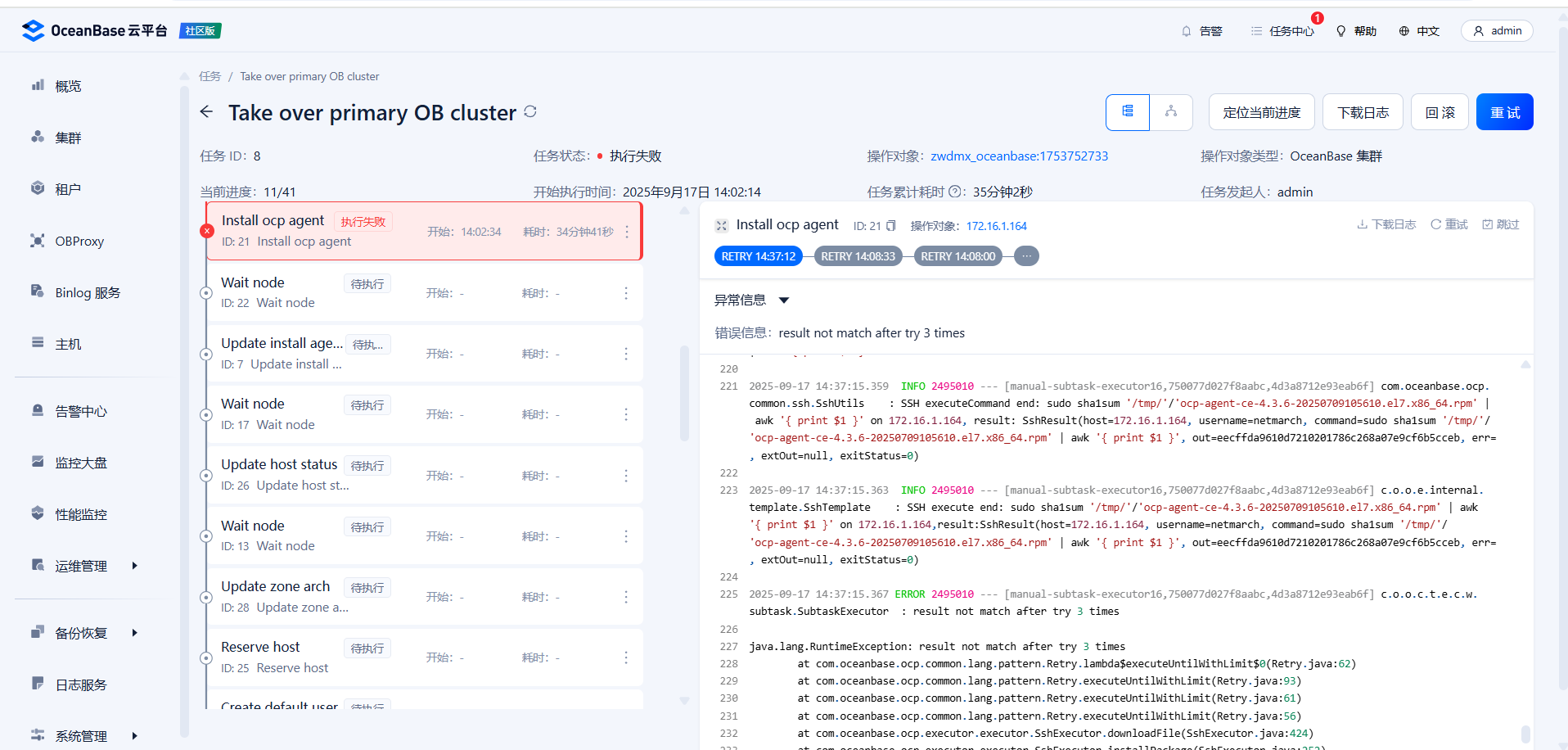Click the subtask list vertical scrollbar

pos(684,393)
